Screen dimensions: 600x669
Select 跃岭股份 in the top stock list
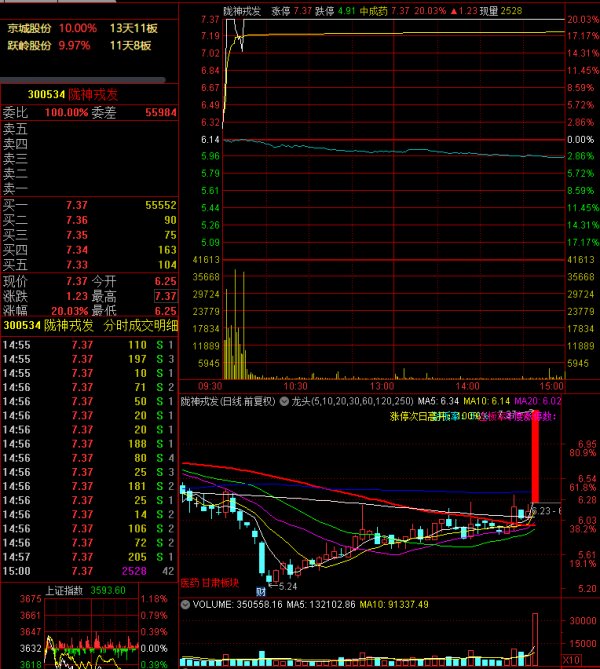29,46
